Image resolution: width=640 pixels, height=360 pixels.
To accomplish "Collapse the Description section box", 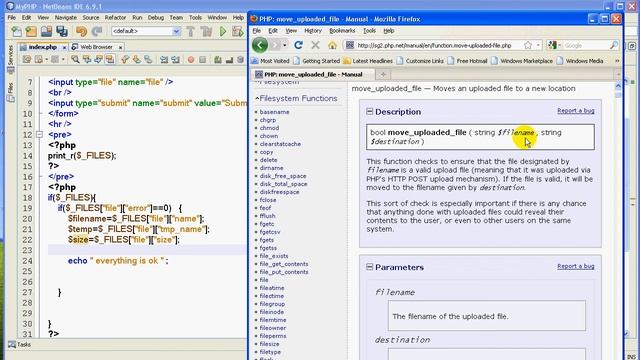I will click(369, 111).
